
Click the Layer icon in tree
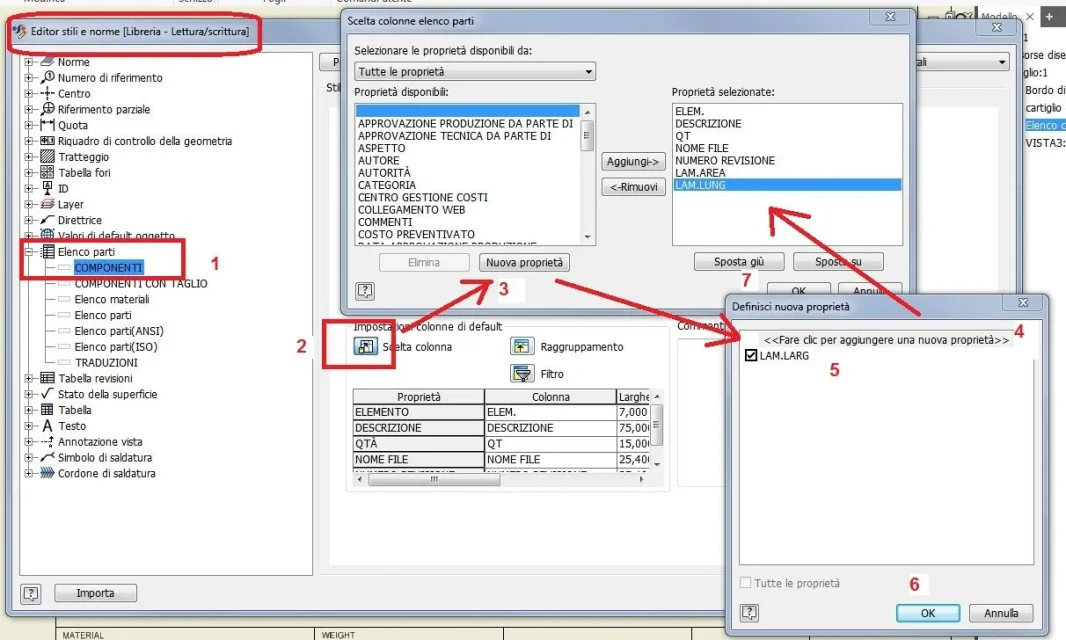tap(48, 204)
